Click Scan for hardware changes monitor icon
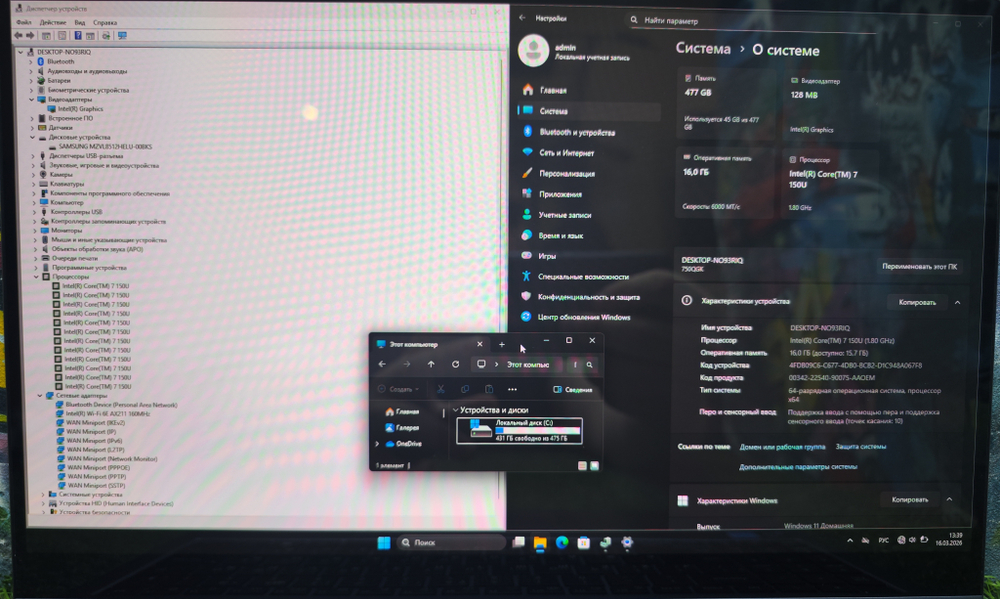 tap(122, 36)
